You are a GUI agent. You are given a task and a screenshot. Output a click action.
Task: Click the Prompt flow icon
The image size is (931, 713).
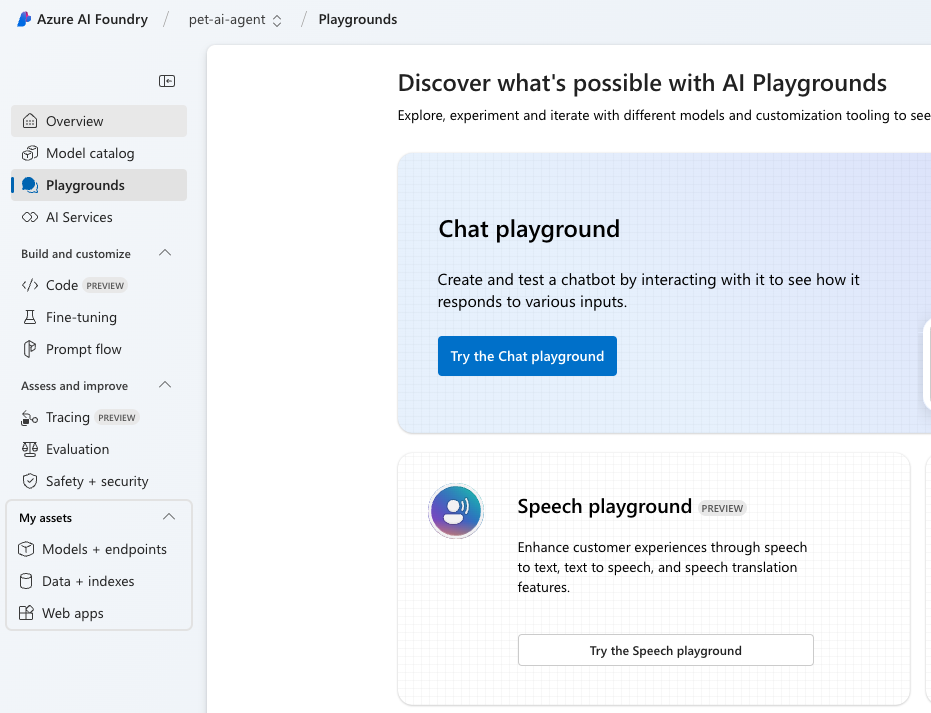coord(30,349)
